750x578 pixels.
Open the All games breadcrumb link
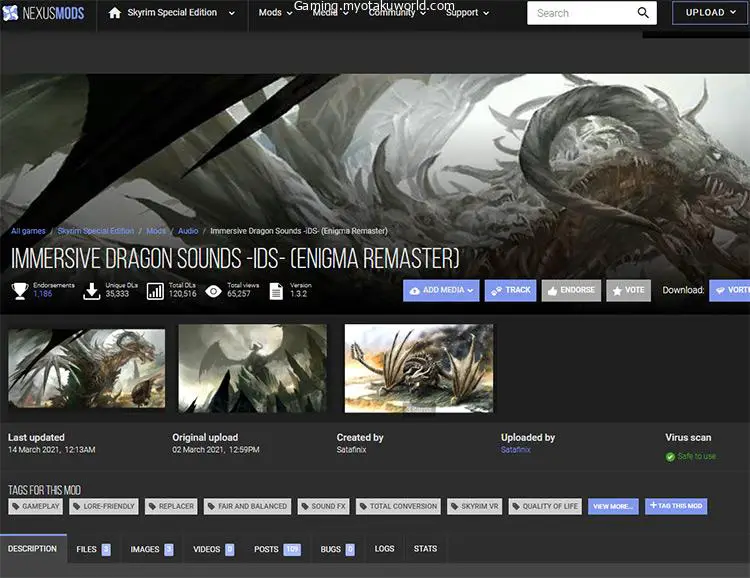28,231
